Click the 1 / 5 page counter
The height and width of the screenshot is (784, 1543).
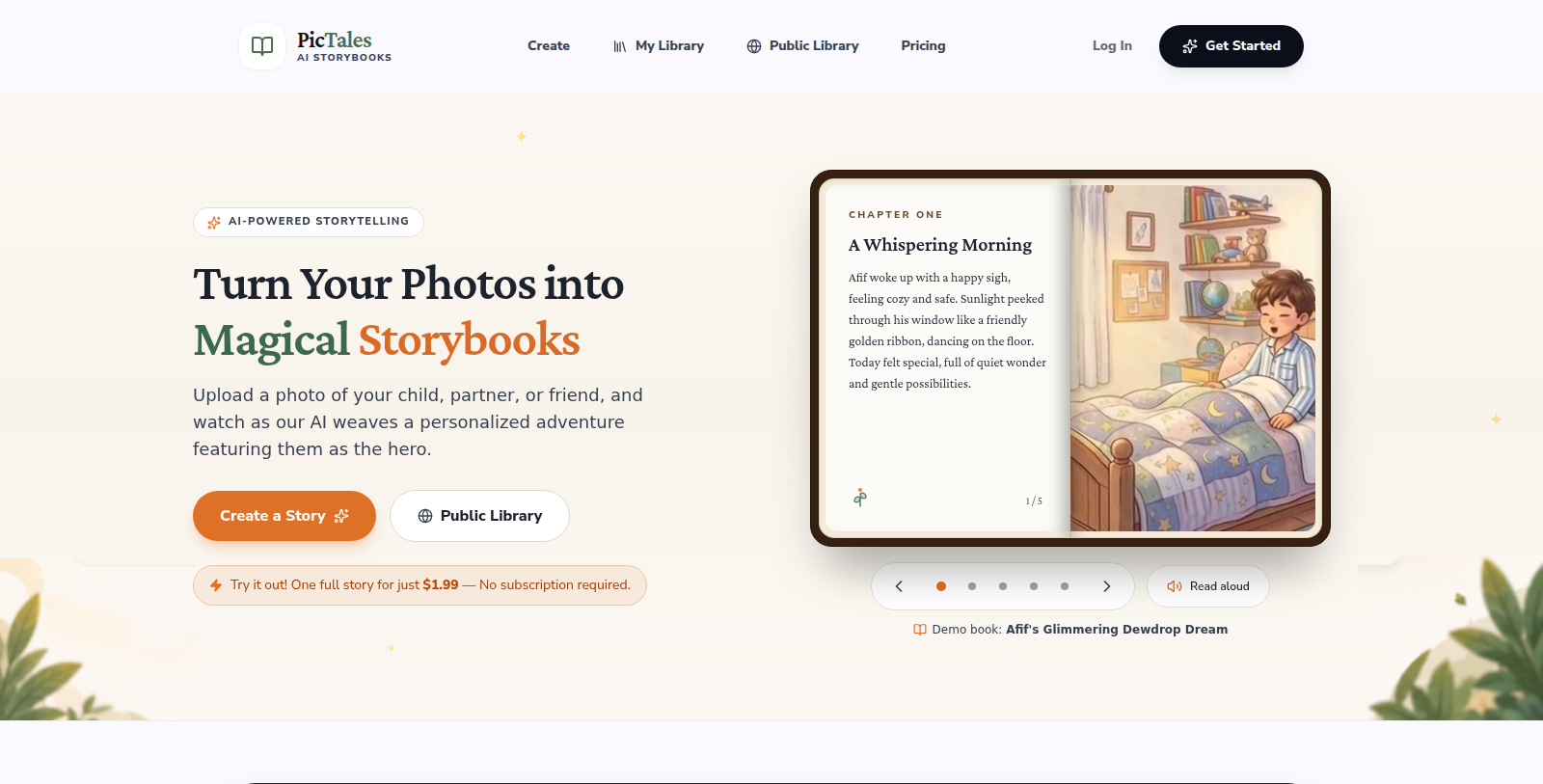click(1034, 501)
